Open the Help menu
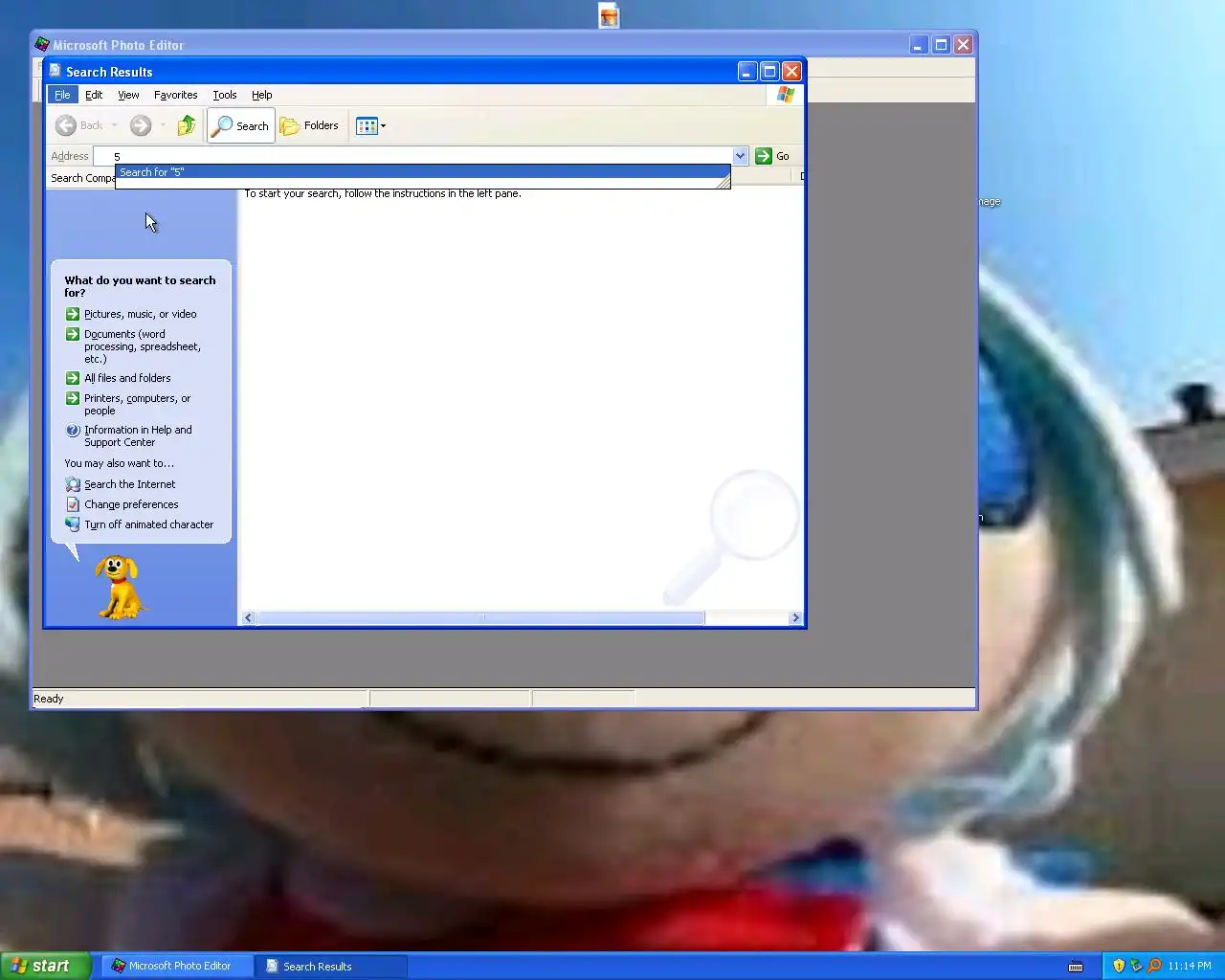 262,95
